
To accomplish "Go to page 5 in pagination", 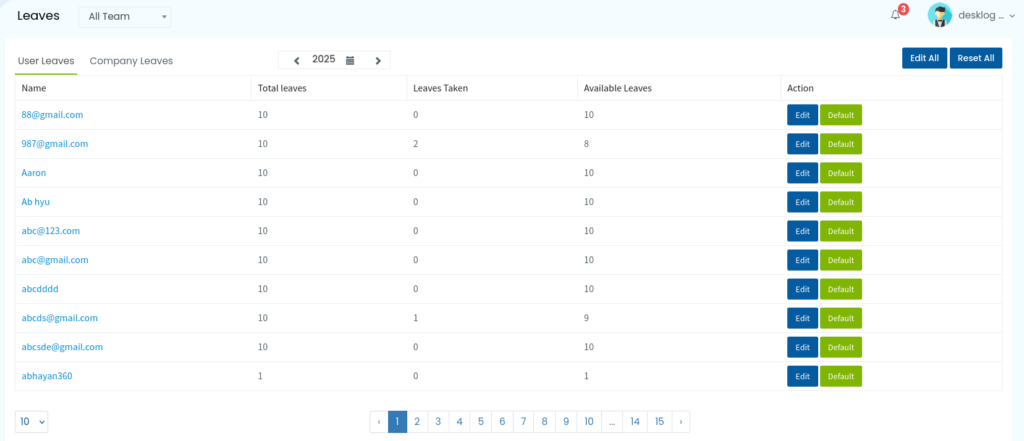I will click(x=481, y=422).
